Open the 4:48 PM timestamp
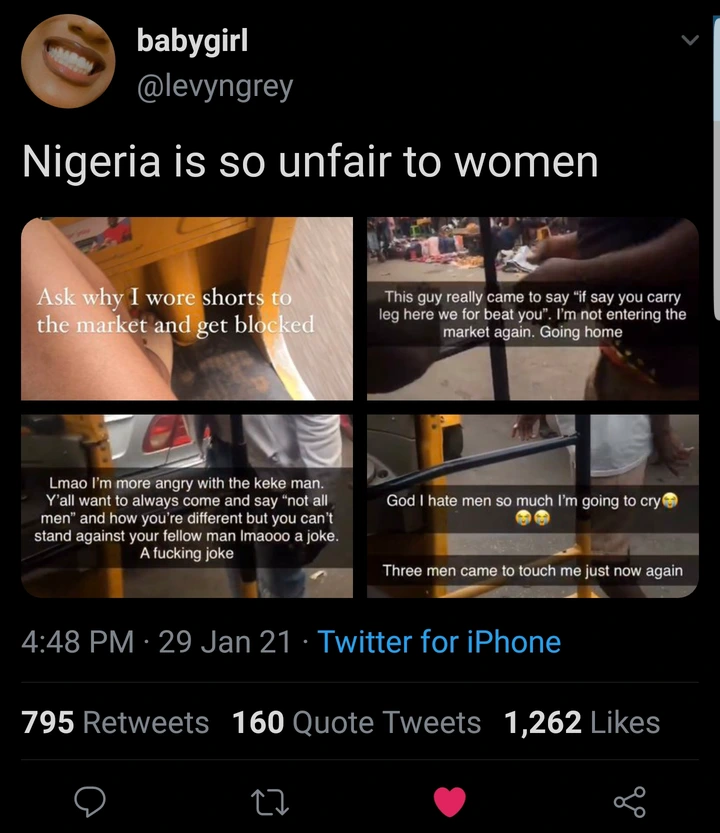 pos(78,642)
